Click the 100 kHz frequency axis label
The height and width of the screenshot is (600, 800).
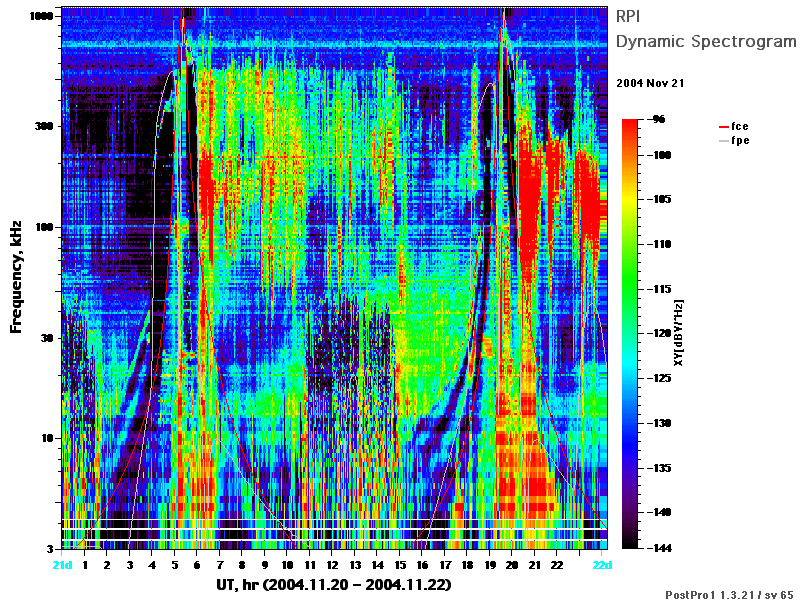(44, 227)
